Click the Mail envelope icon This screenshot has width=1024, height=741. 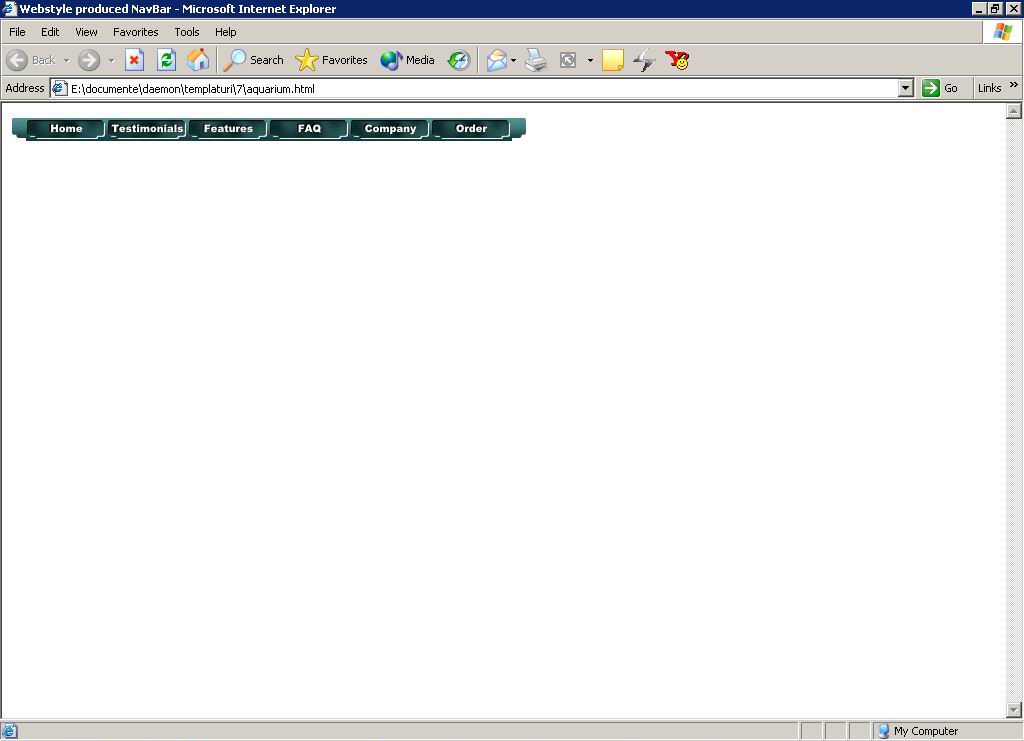pyautogui.click(x=496, y=60)
